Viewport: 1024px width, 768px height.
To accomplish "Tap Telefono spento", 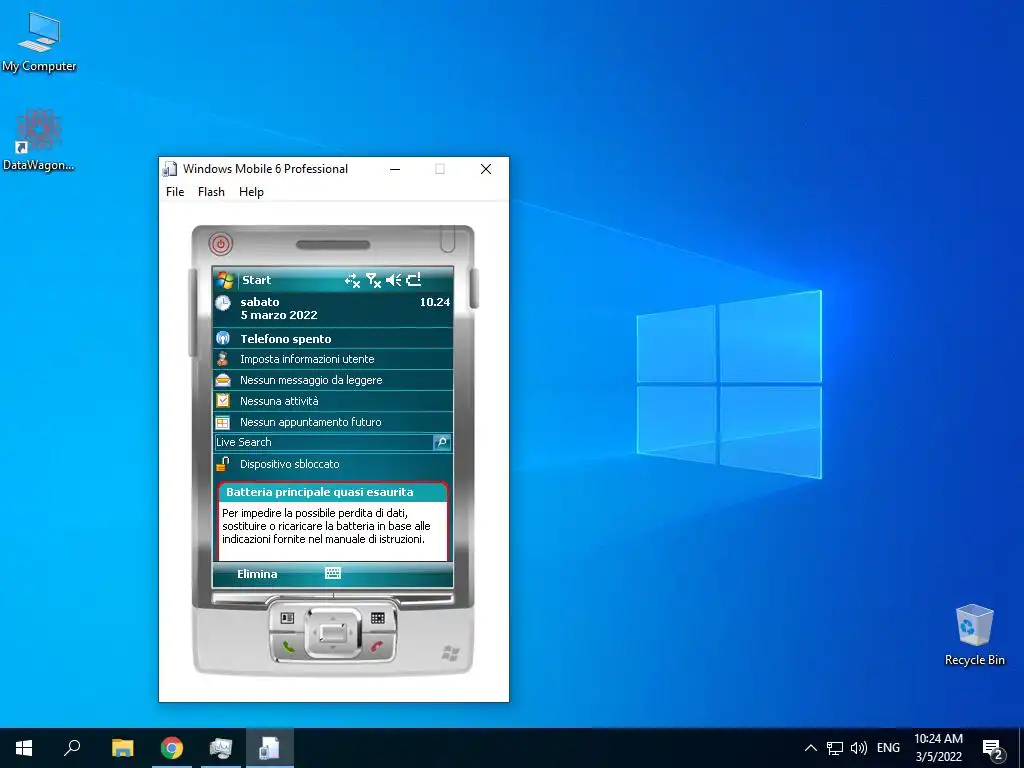I will point(286,339).
